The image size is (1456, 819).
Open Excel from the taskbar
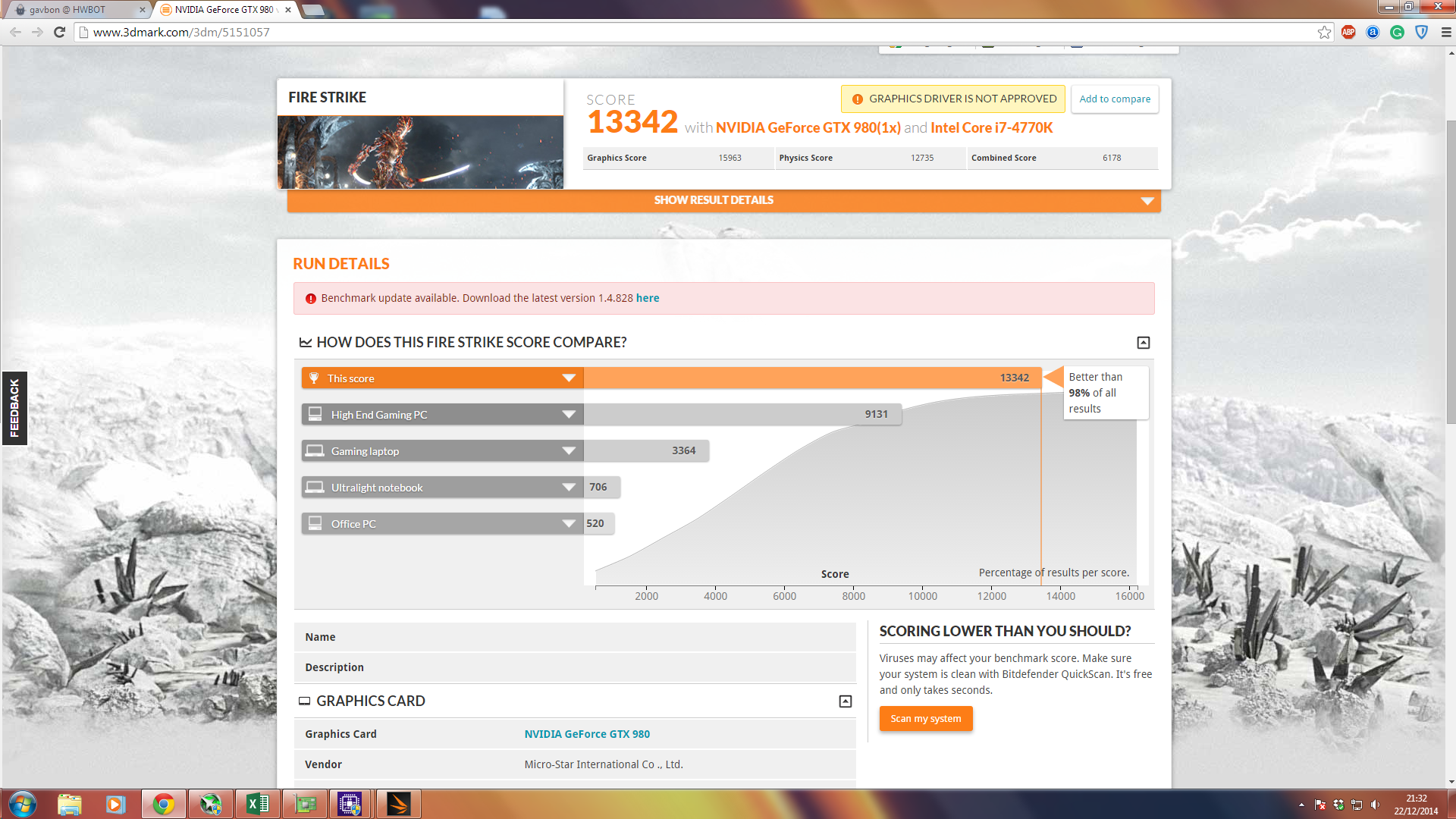[258, 804]
